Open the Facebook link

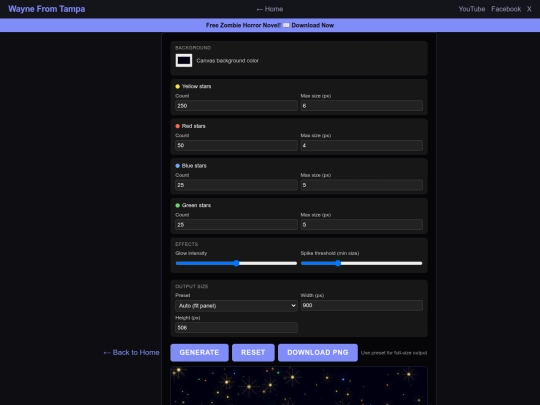pyautogui.click(x=506, y=9)
